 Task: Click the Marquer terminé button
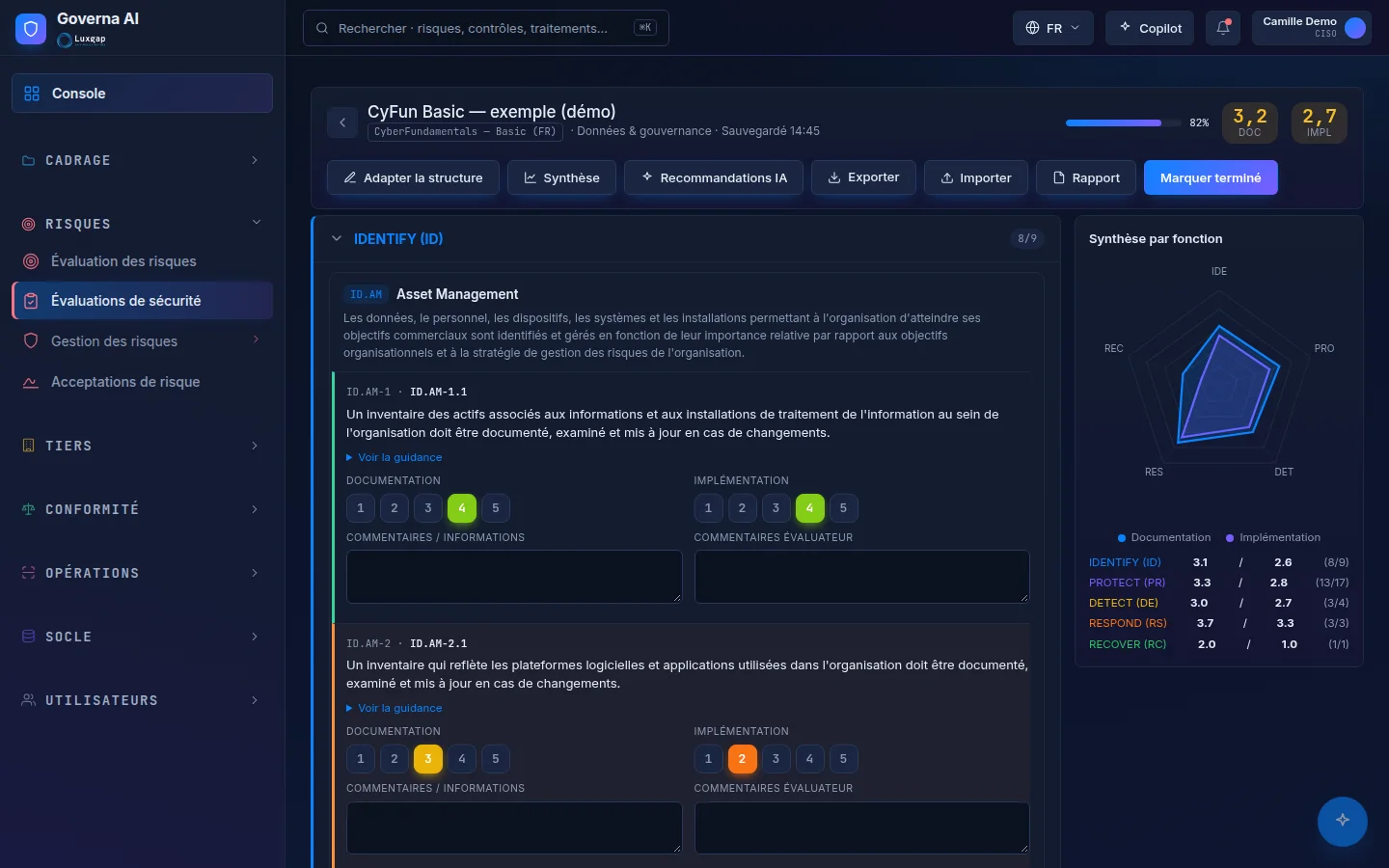click(1211, 177)
